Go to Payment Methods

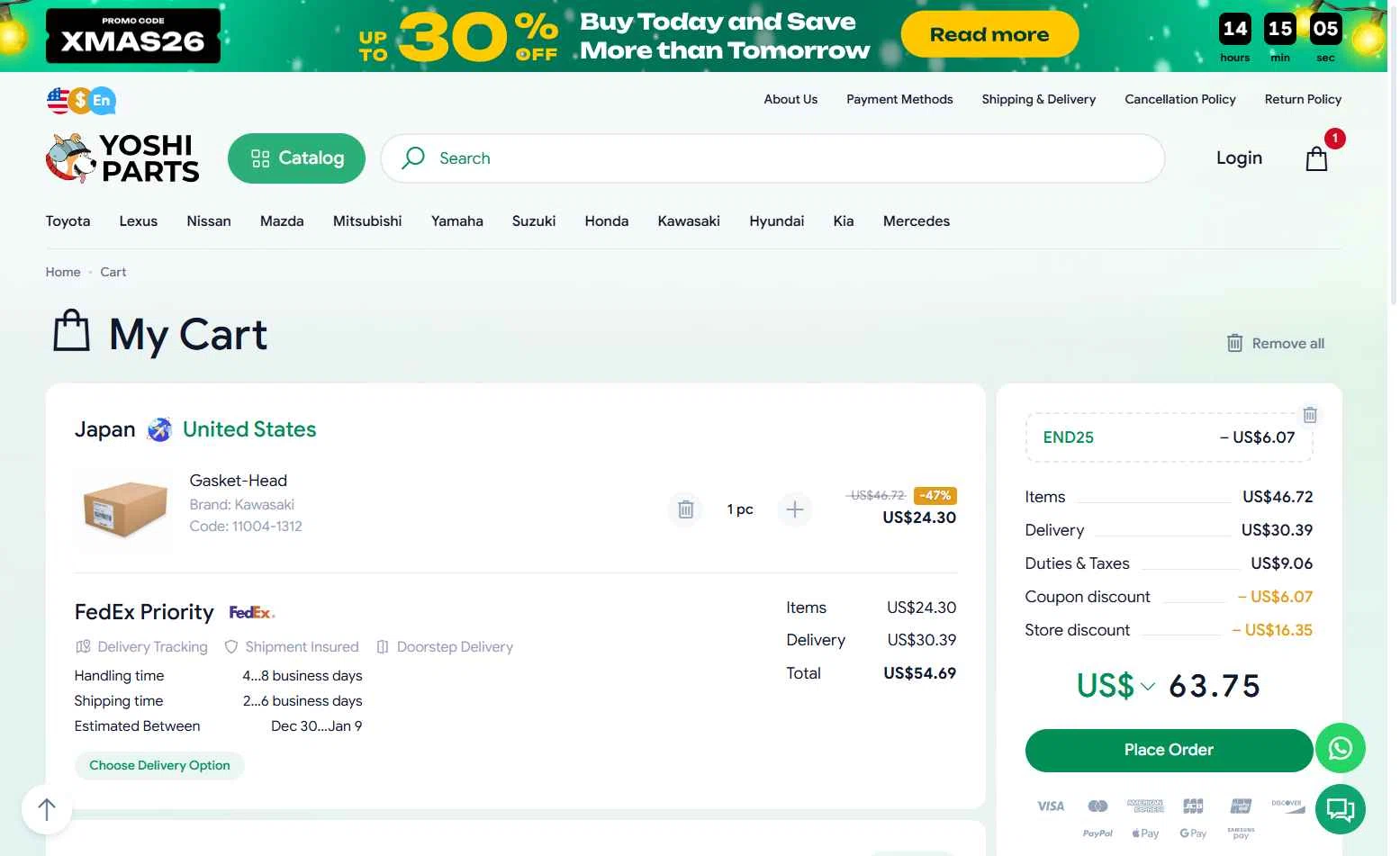point(899,100)
